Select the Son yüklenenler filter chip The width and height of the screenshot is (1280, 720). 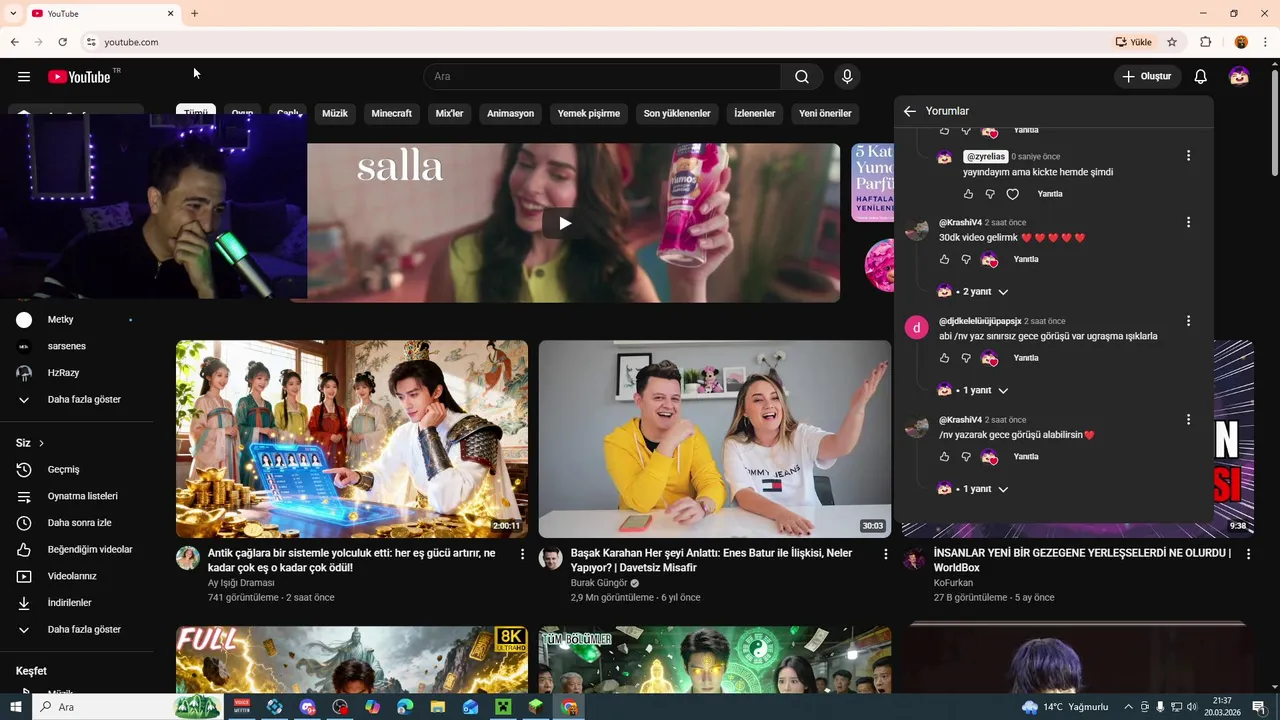click(677, 114)
